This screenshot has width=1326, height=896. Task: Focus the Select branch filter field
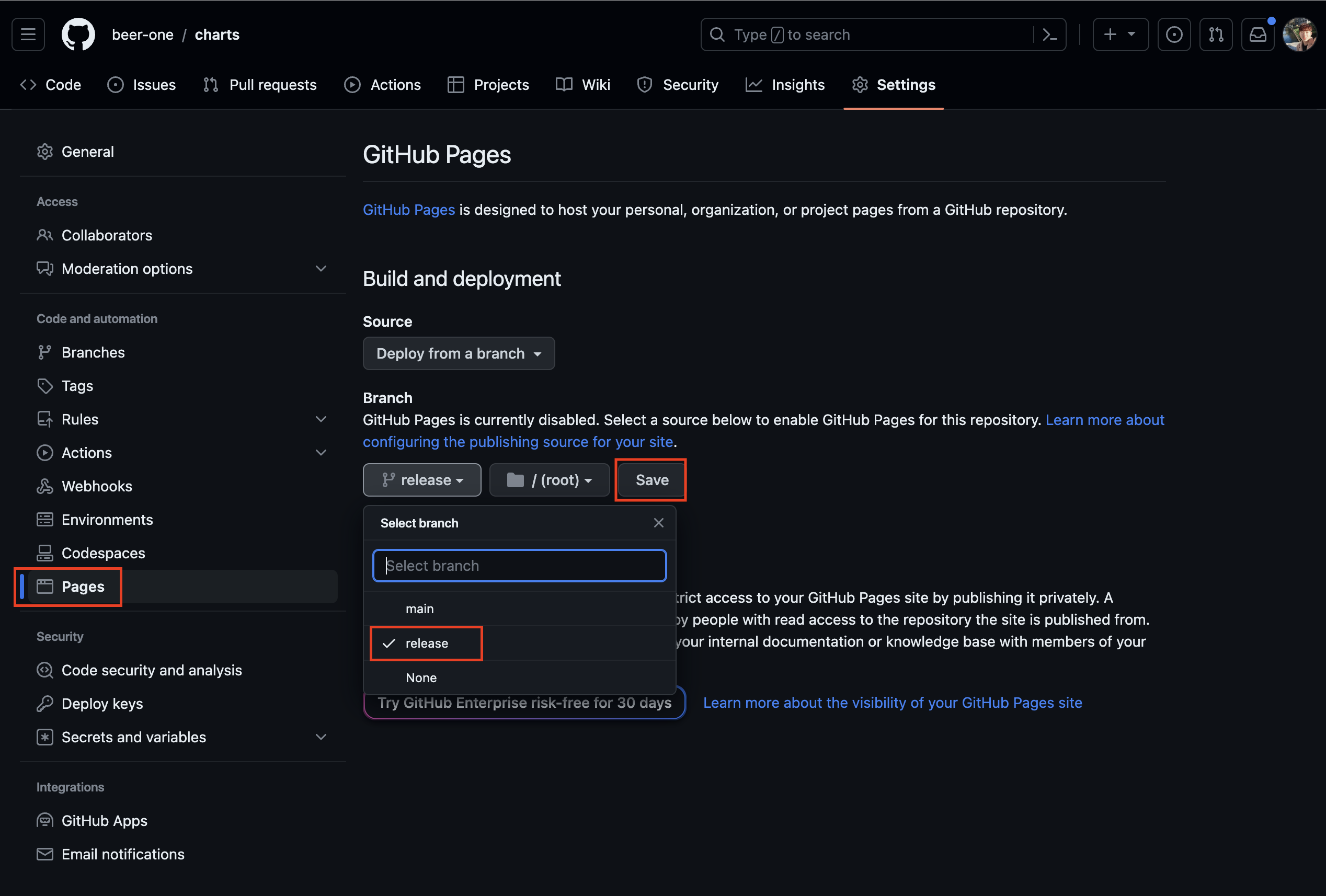pyautogui.click(x=519, y=566)
